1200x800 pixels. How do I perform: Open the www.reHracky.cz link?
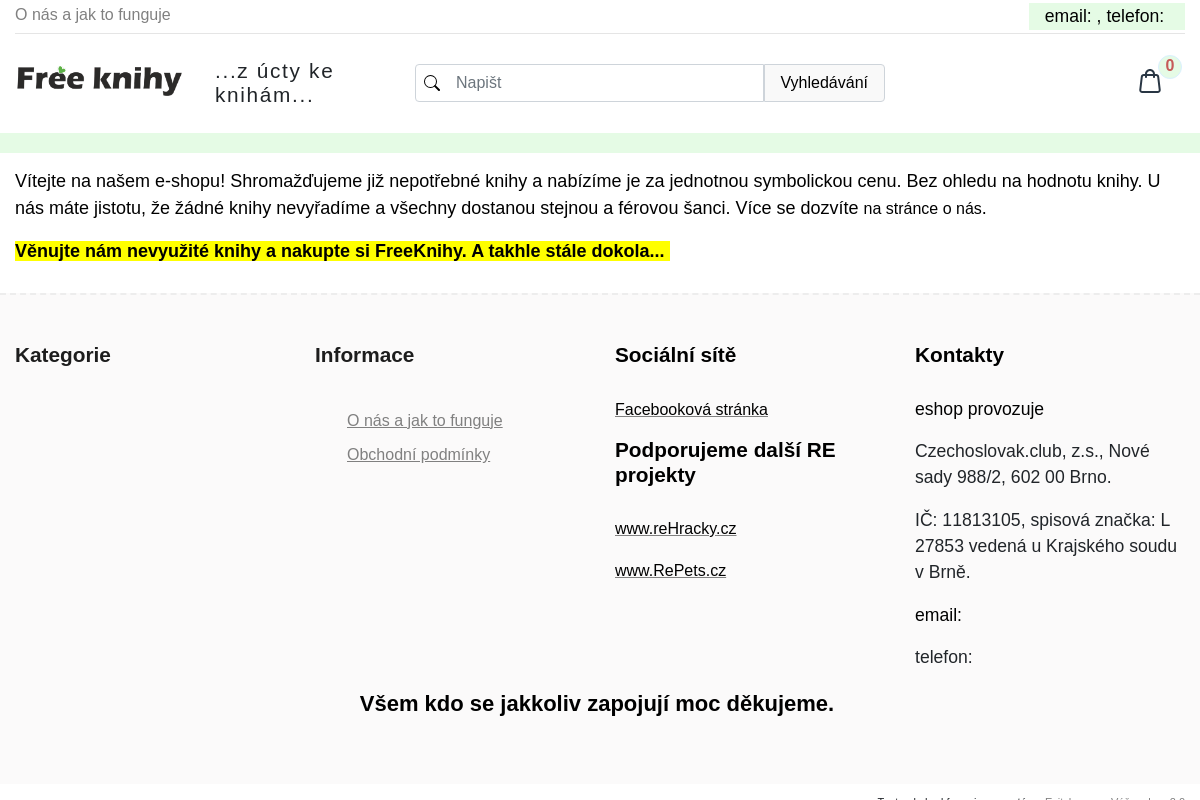tap(675, 528)
